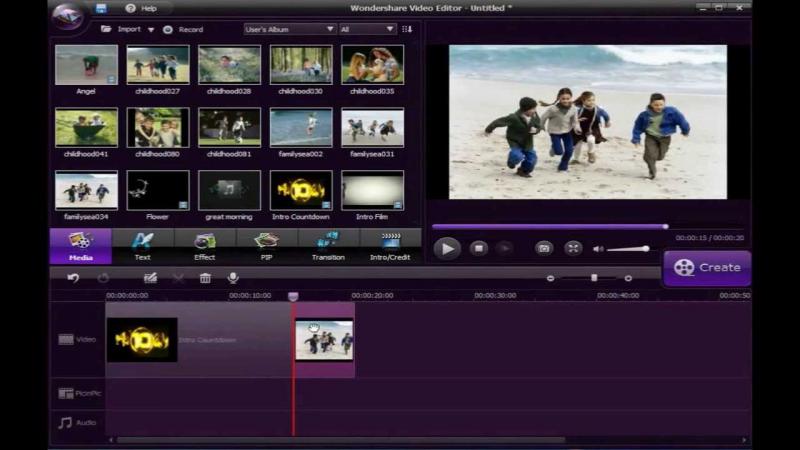Select the Angel thumbnail

pyautogui.click(x=86, y=65)
